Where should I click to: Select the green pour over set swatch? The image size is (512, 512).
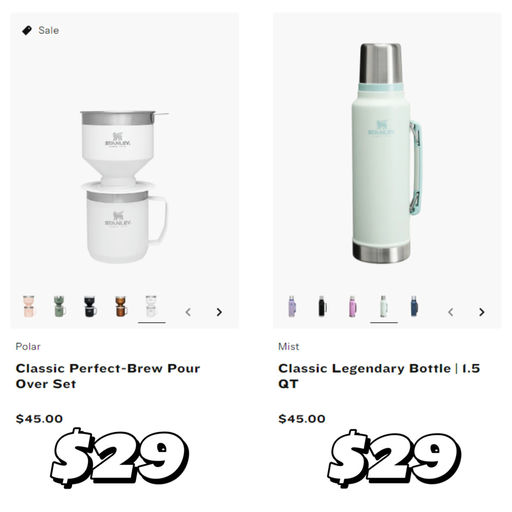[59, 306]
